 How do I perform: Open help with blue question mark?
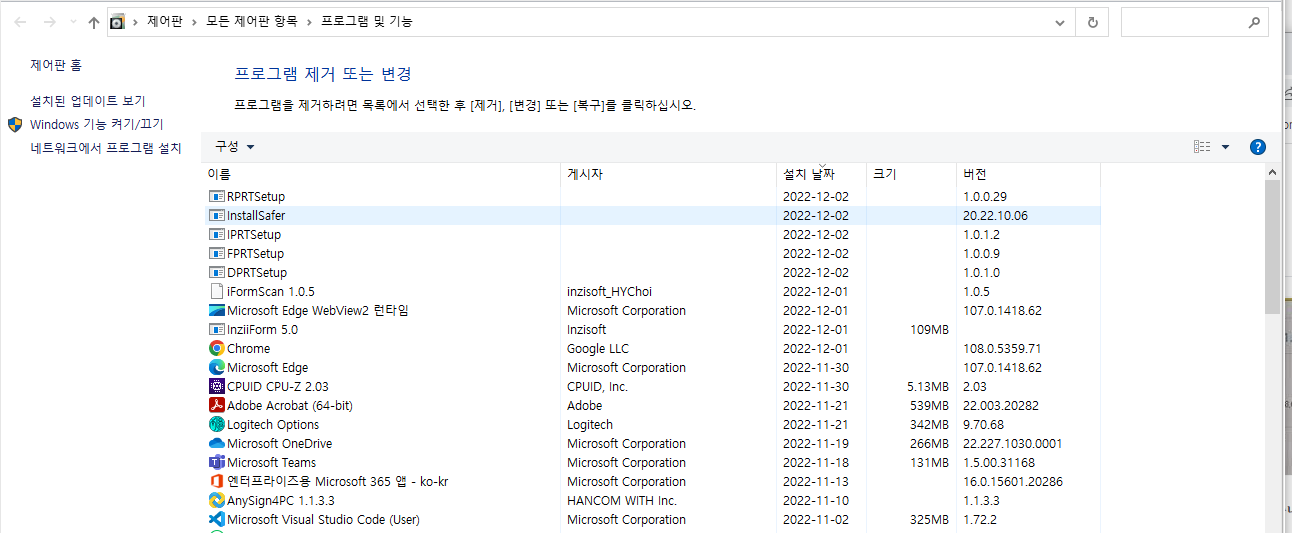[1258, 147]
